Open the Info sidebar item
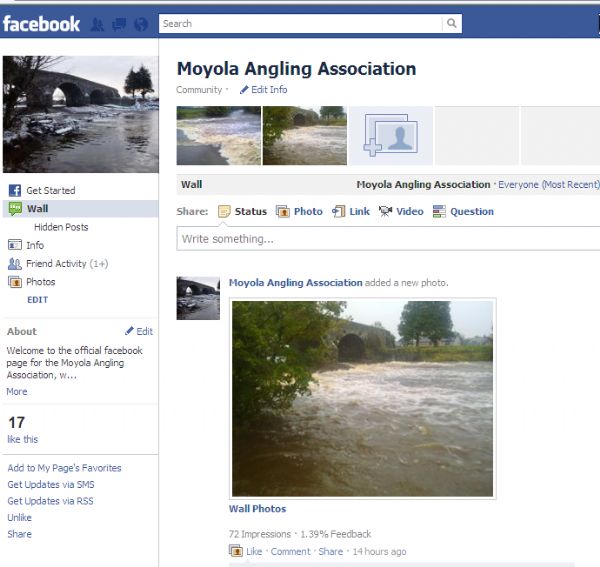The width and height of the screenshot is (600, 567). point(34,245)
